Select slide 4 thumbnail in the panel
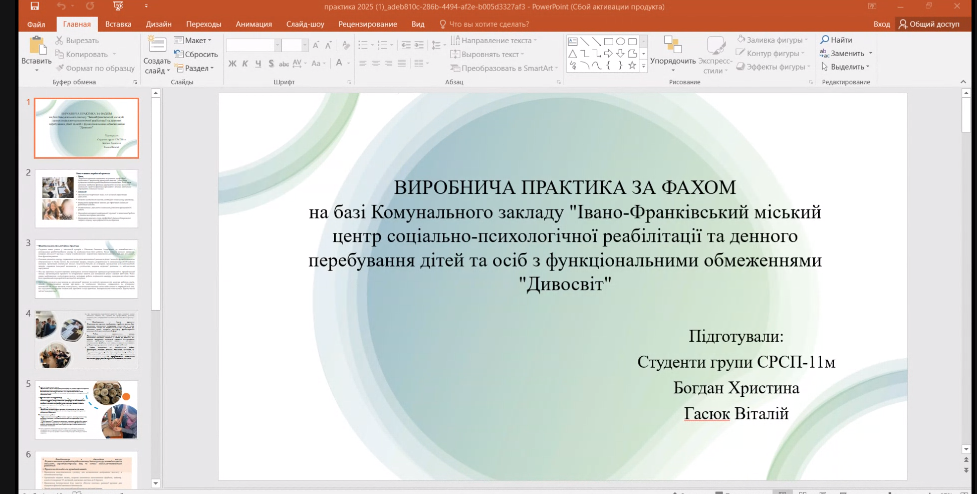Viewport: 977px width, 494px height. coord(86,340)
